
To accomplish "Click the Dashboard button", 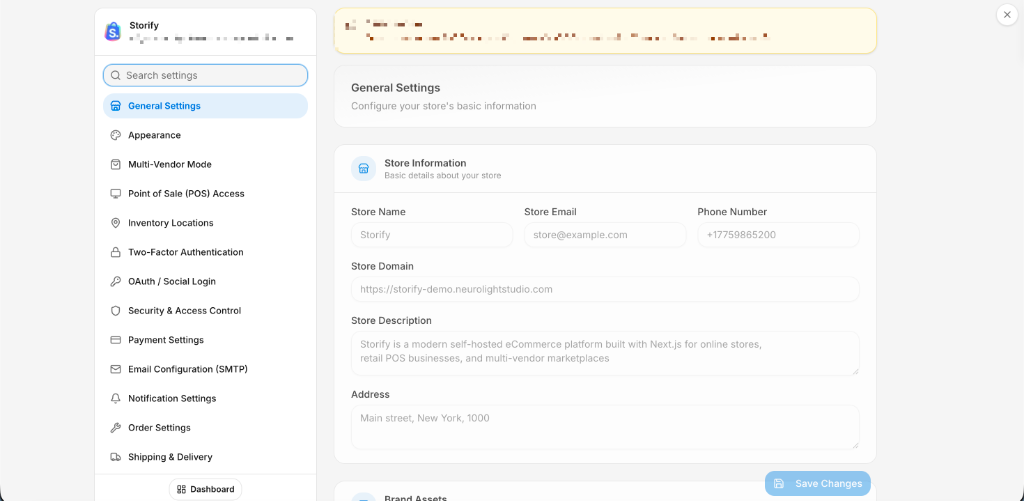I will click(x=205, y=489).
